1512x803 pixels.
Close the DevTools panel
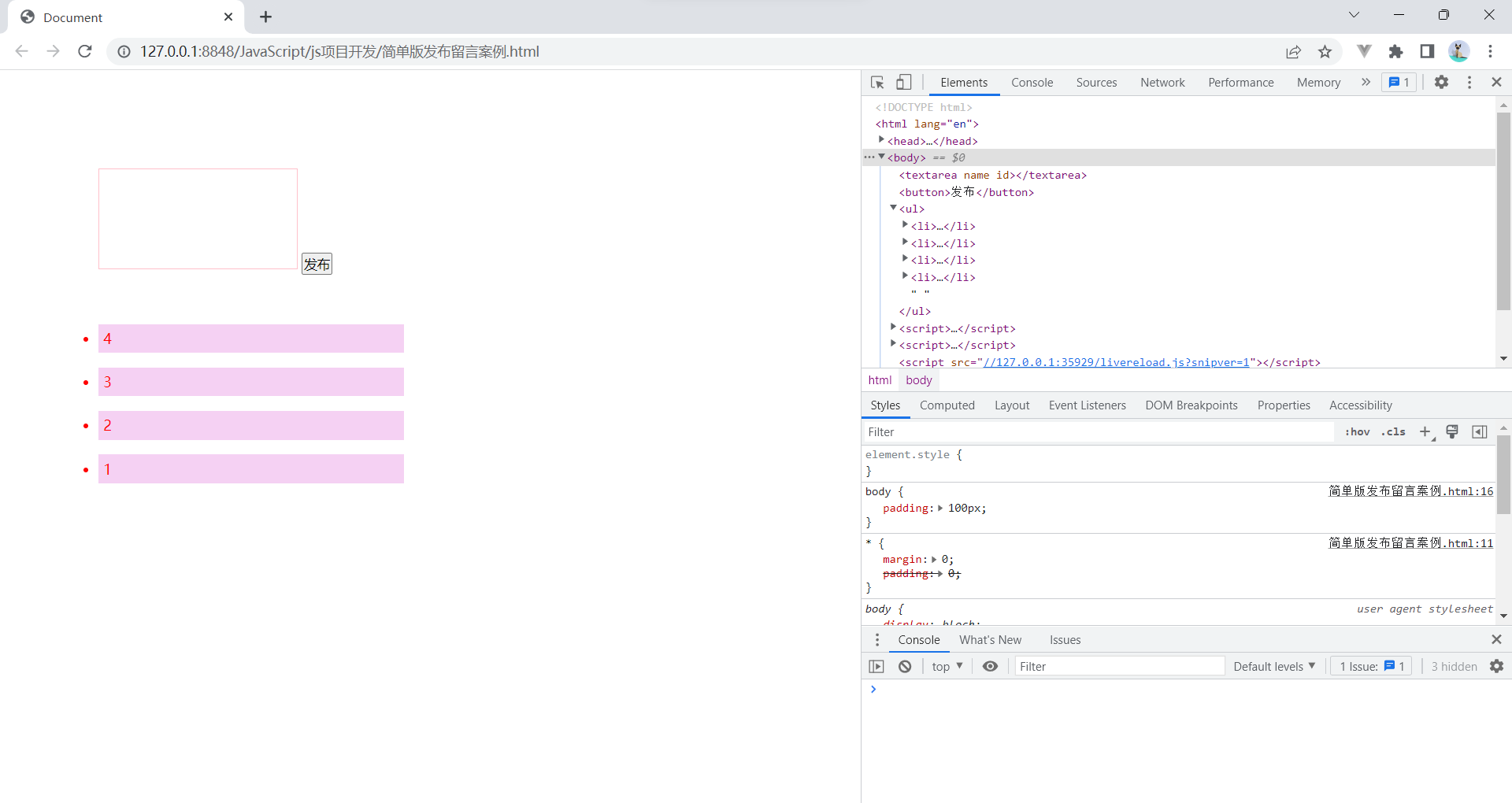click(1497, 83)
